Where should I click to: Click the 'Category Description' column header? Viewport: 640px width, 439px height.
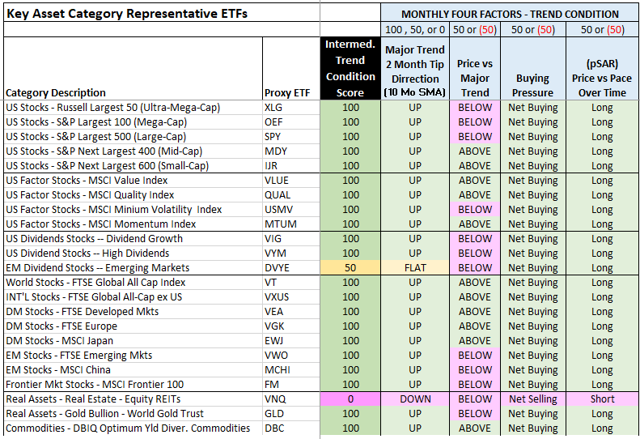56,93
